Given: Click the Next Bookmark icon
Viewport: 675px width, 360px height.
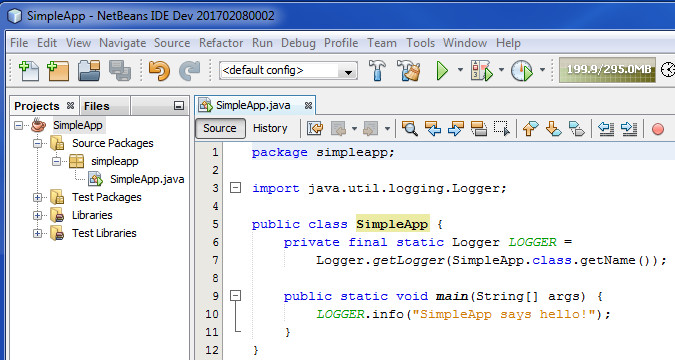Looking at the screenshot, I should (x=553, y=128).
